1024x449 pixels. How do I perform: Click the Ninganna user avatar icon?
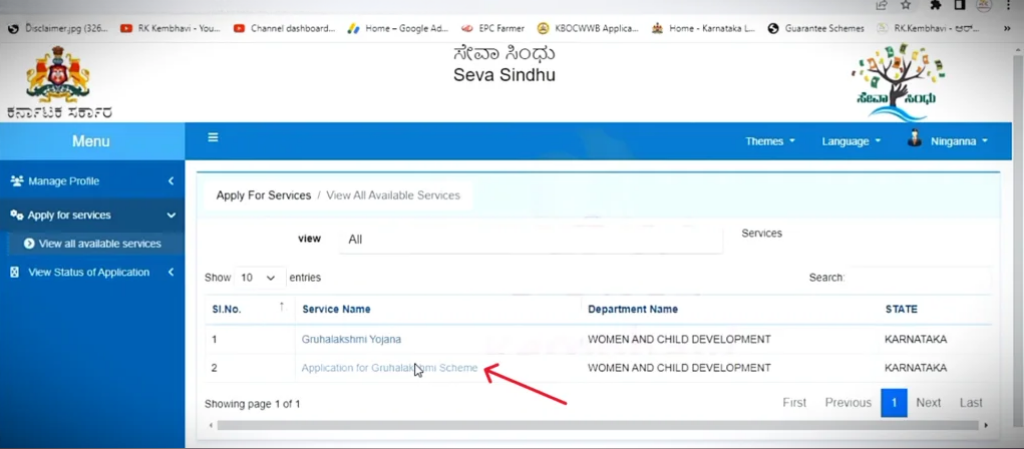tap(914, 140)
